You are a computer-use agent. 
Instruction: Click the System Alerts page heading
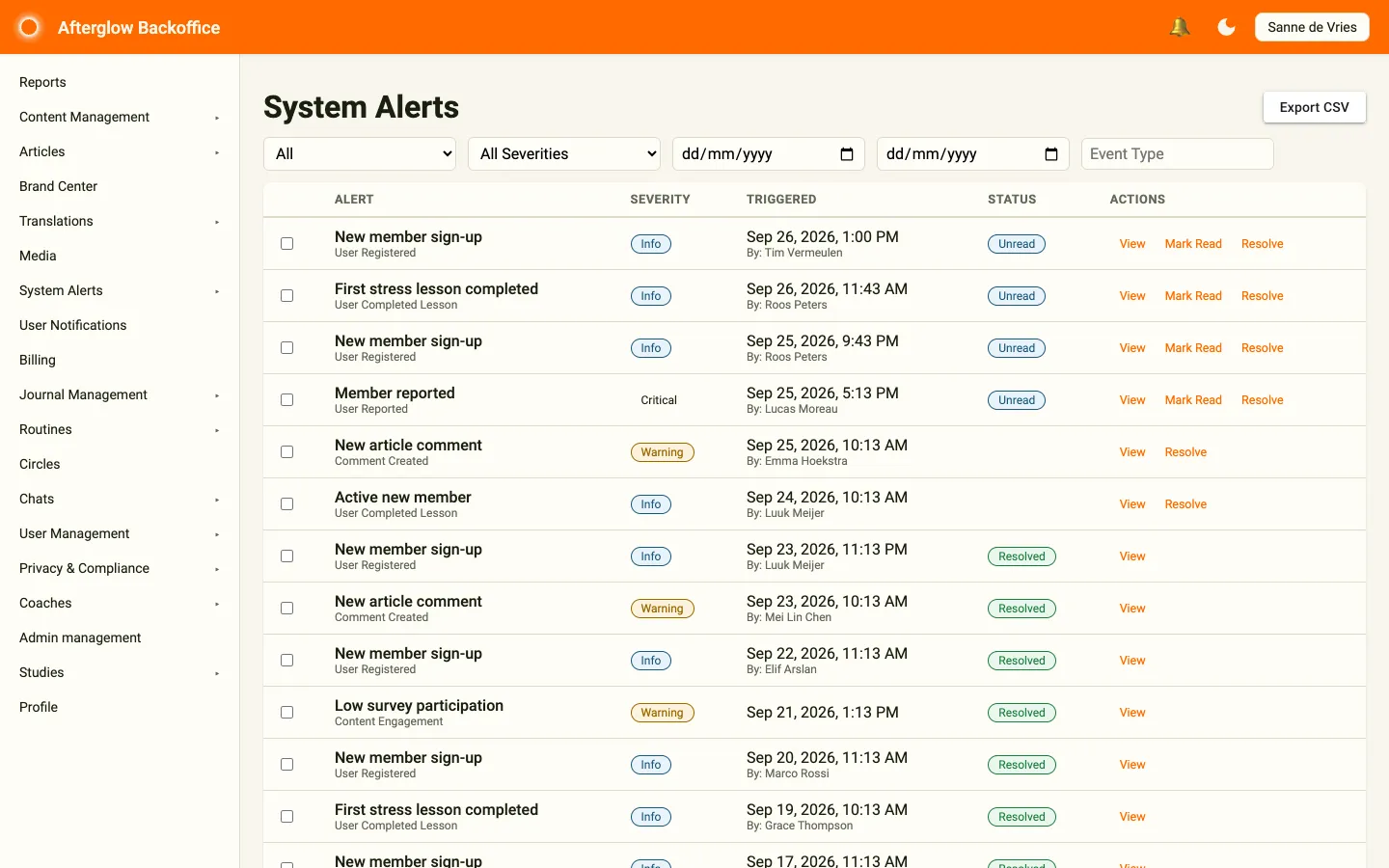click(x=361, y=107)
